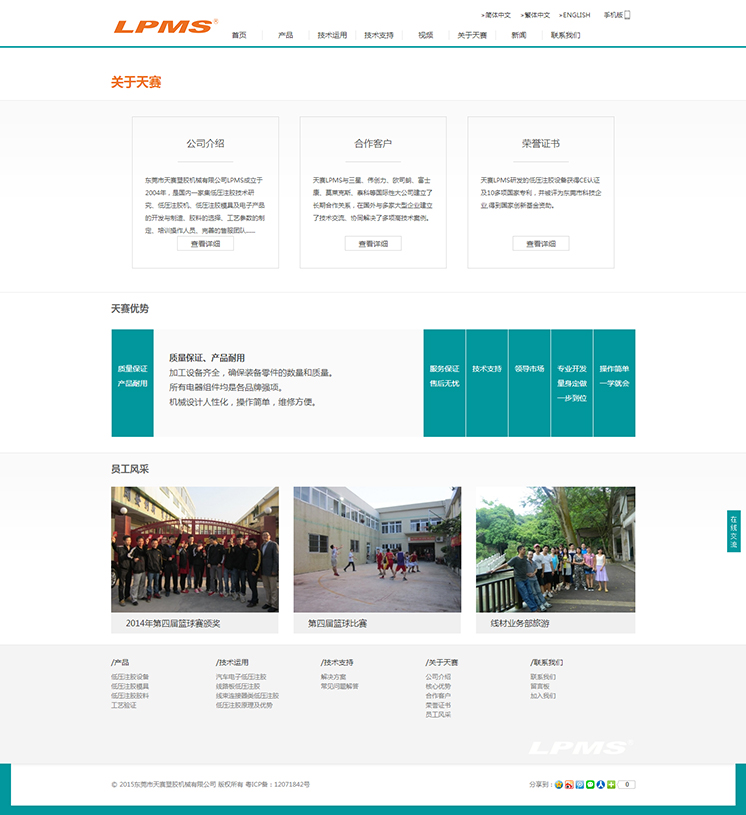Screen dimensions: 746x815
Task: Open the 2014年第四届篮球赛颁奖 photo
Action: click(195, 549)
